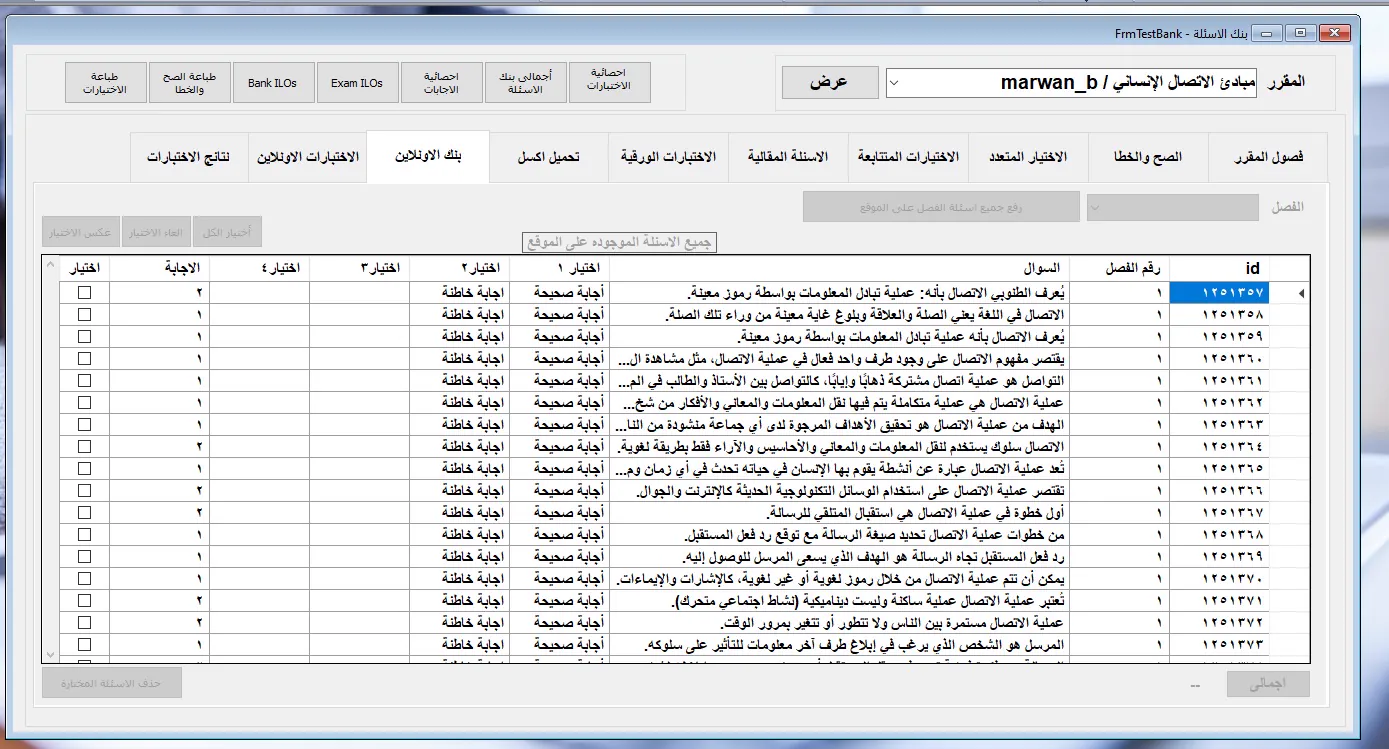The width and height of the screenshot is (1389, 749).
Task: Click أجابة صحيحة cell in row ١٢٥١٣٦٣
Action: point(559,425)
